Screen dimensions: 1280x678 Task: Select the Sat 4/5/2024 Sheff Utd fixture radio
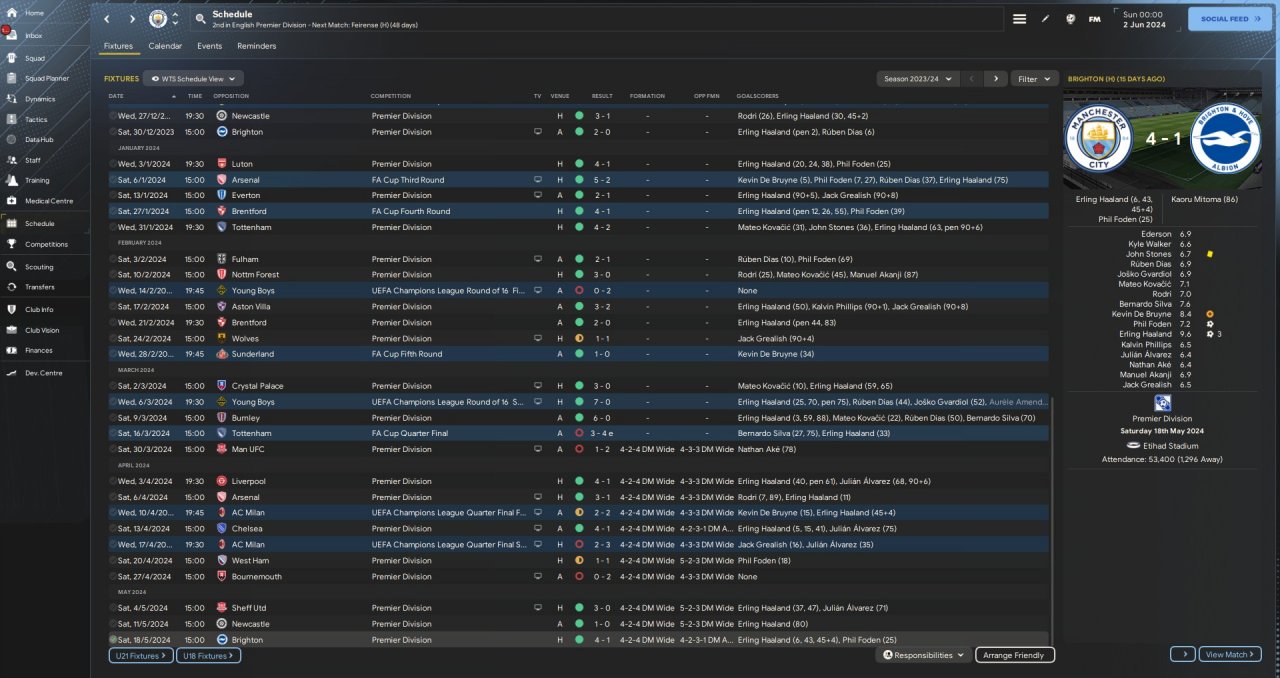(x=113, y=608)
